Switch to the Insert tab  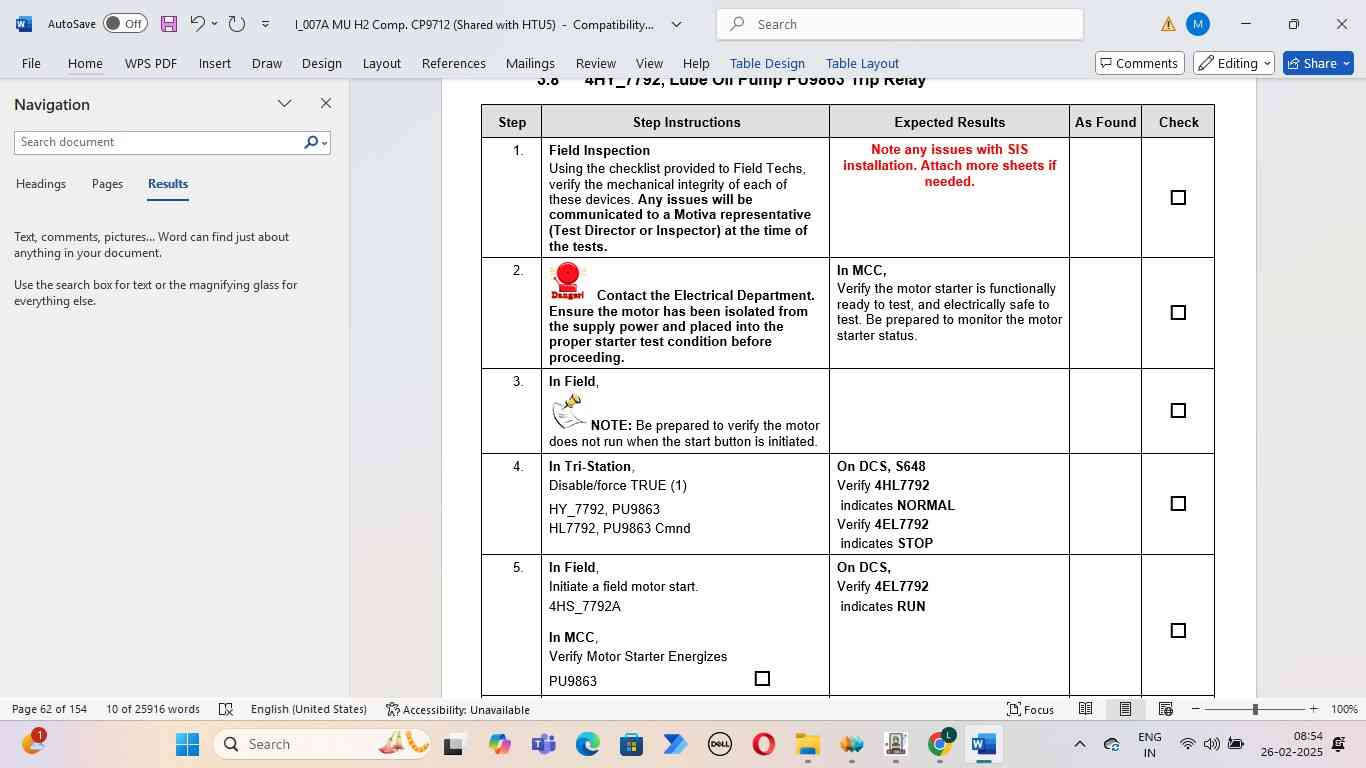(x=215, y=63)
